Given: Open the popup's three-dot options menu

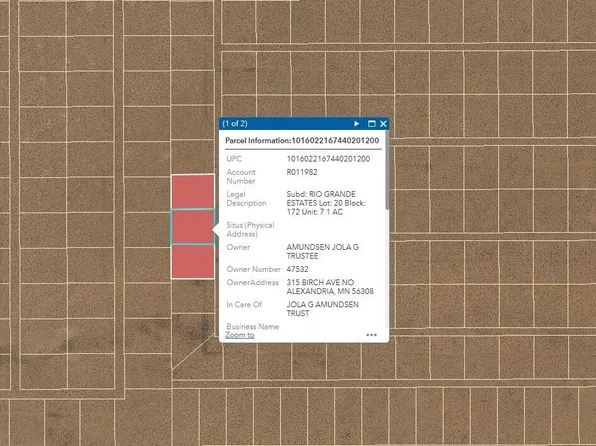Looking at the screenshot, I should (x=371, y=335).
